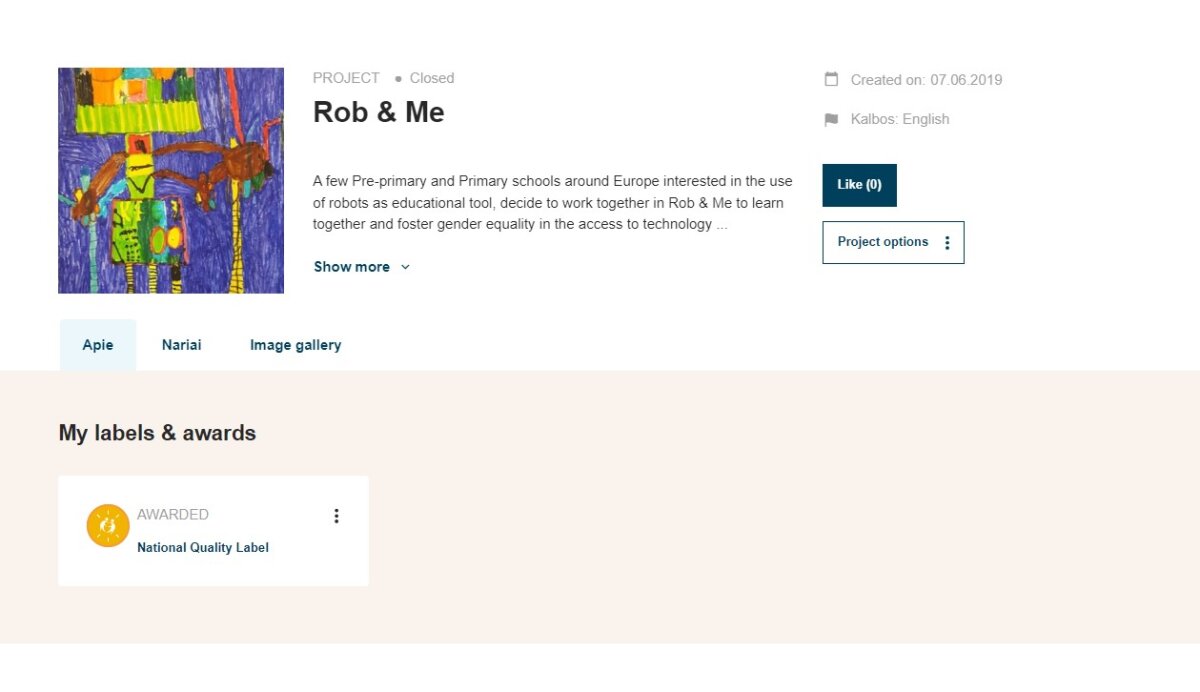Viewport: 1200px width, 692px height.
Task: Click the AWARDED status text on the card
Action: (173, 515)
